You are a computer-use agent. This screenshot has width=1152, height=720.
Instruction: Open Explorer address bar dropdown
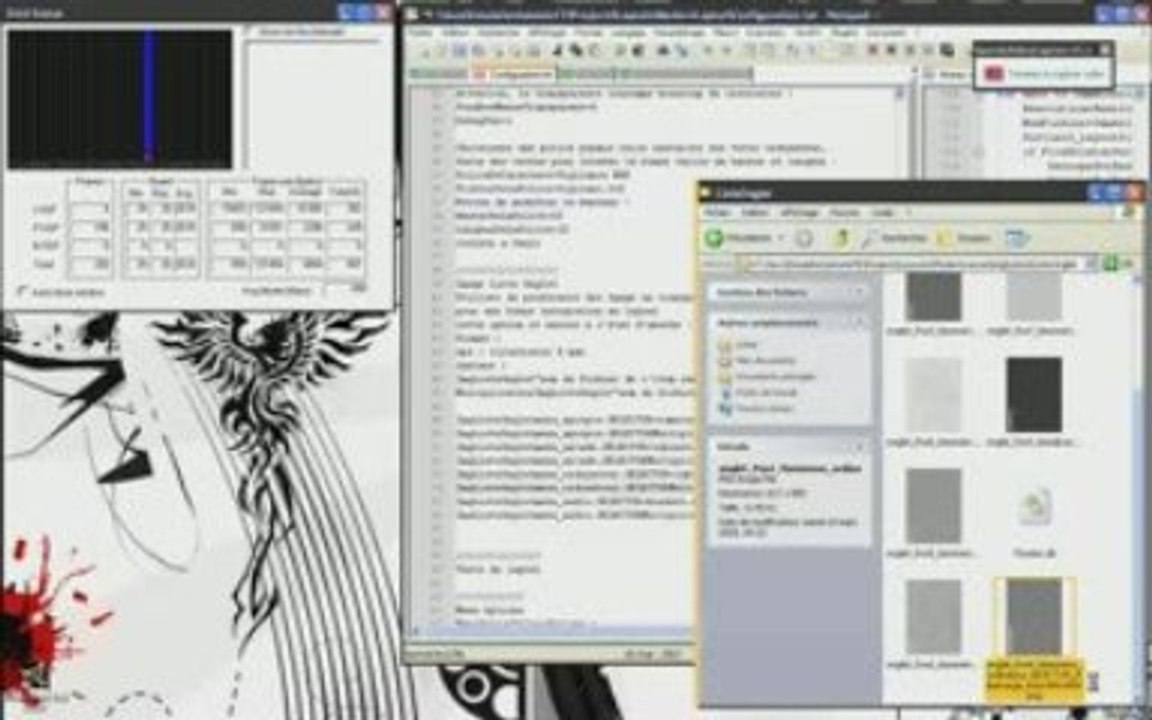[x=1092, y=262]
